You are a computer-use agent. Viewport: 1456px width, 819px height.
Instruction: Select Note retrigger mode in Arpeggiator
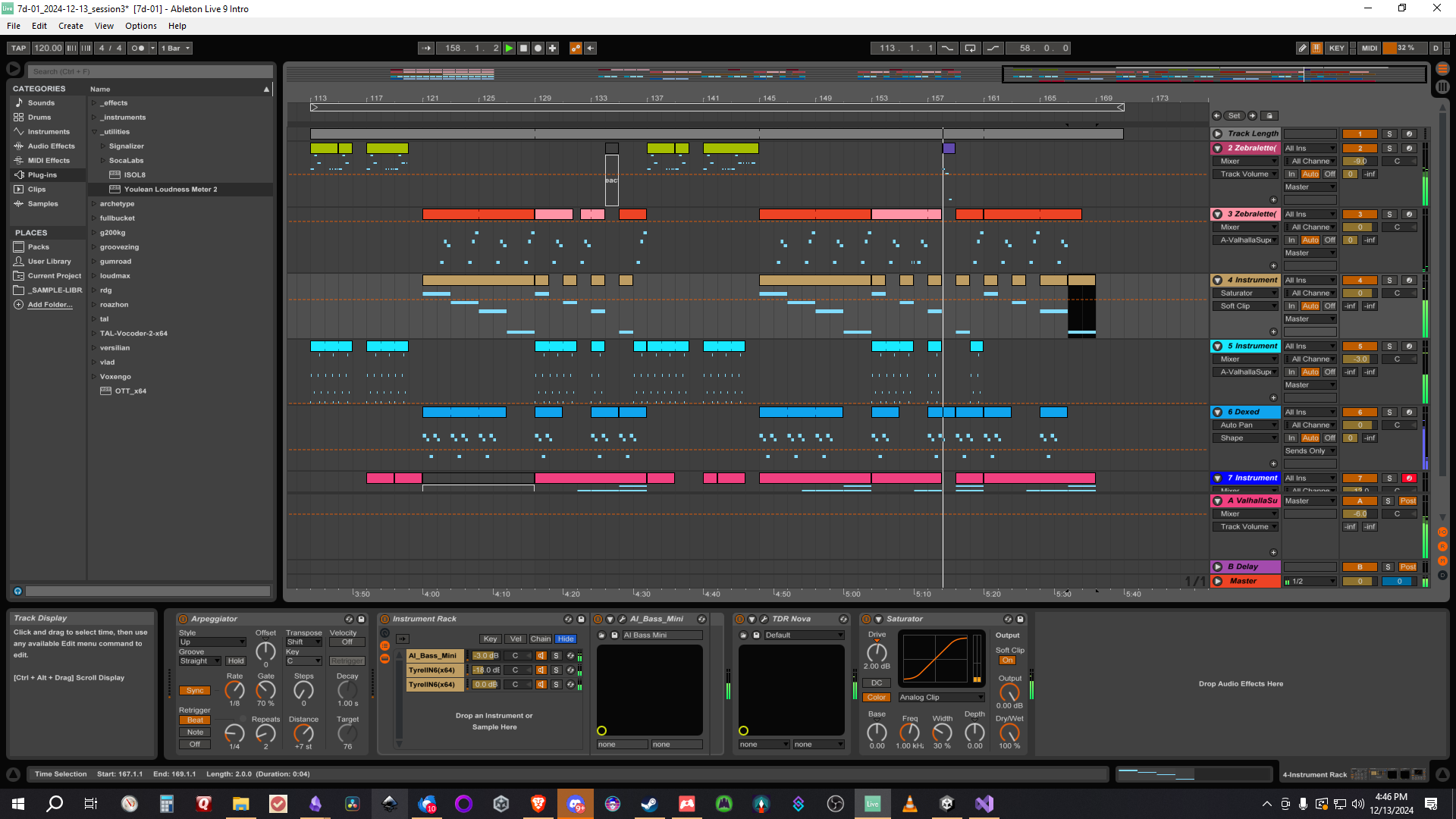click(195, 733)
